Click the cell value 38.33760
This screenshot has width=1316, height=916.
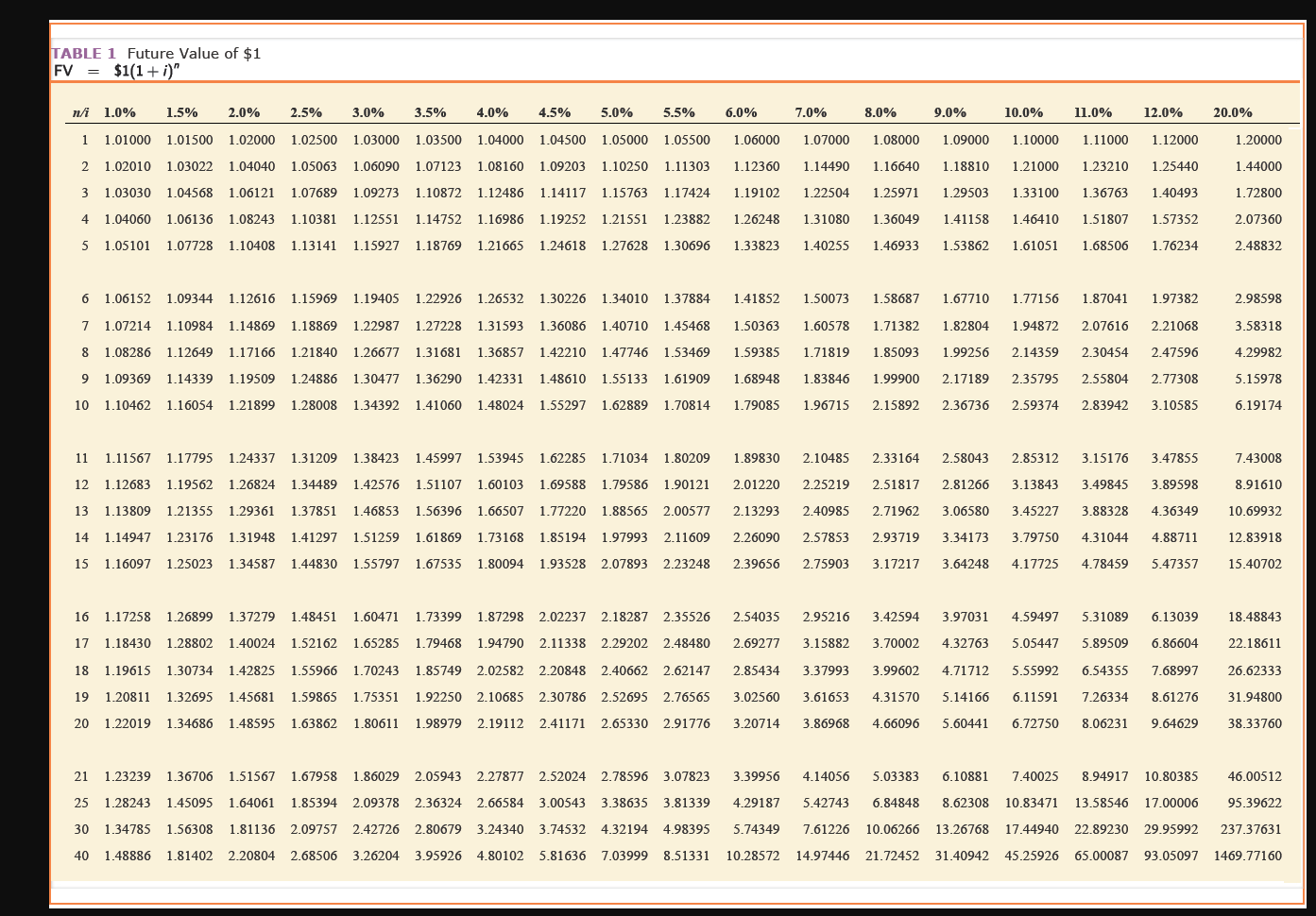click(x=1255, y=723)
